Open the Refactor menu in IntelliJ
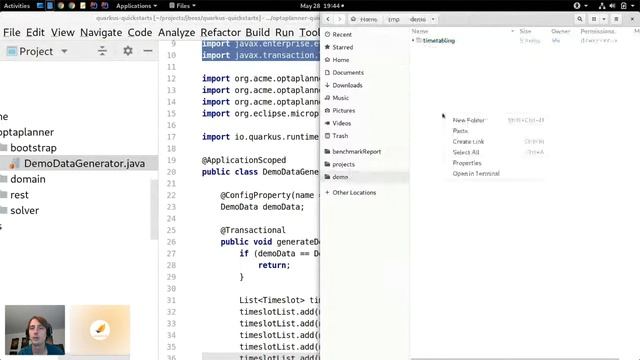 coord(220,32)
